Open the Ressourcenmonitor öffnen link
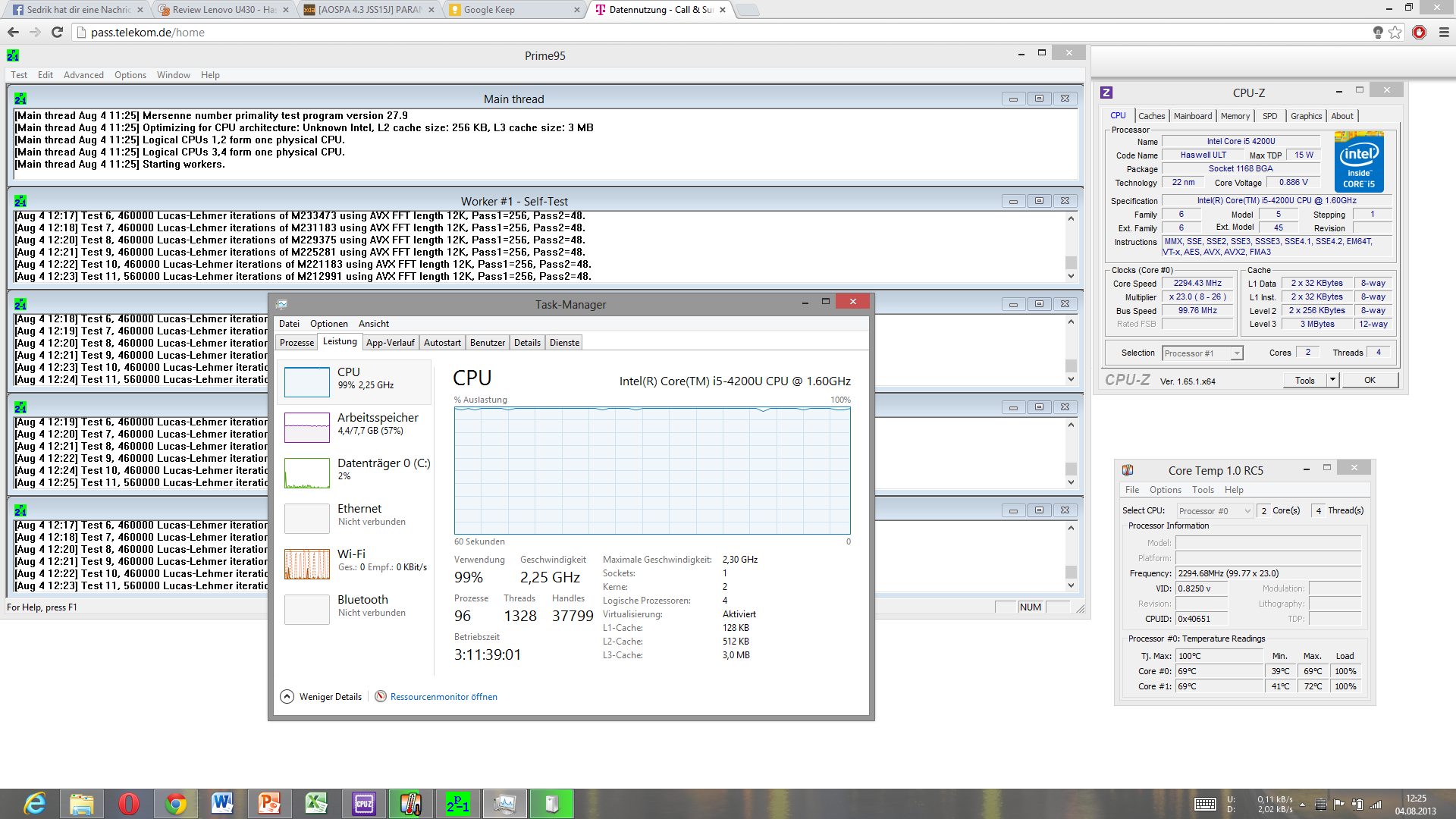This screenshot has width=1456, height=819. coord(444,697)
